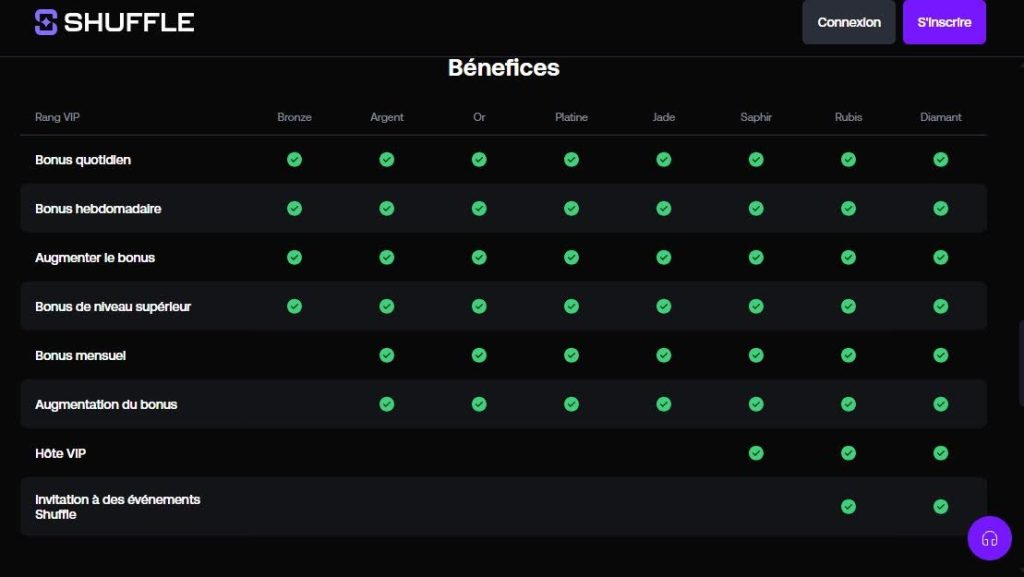Viewport: 1024px width, 577px height.
Task: Click the Bonus mensuel row label
Action: [x=80, y=355]
